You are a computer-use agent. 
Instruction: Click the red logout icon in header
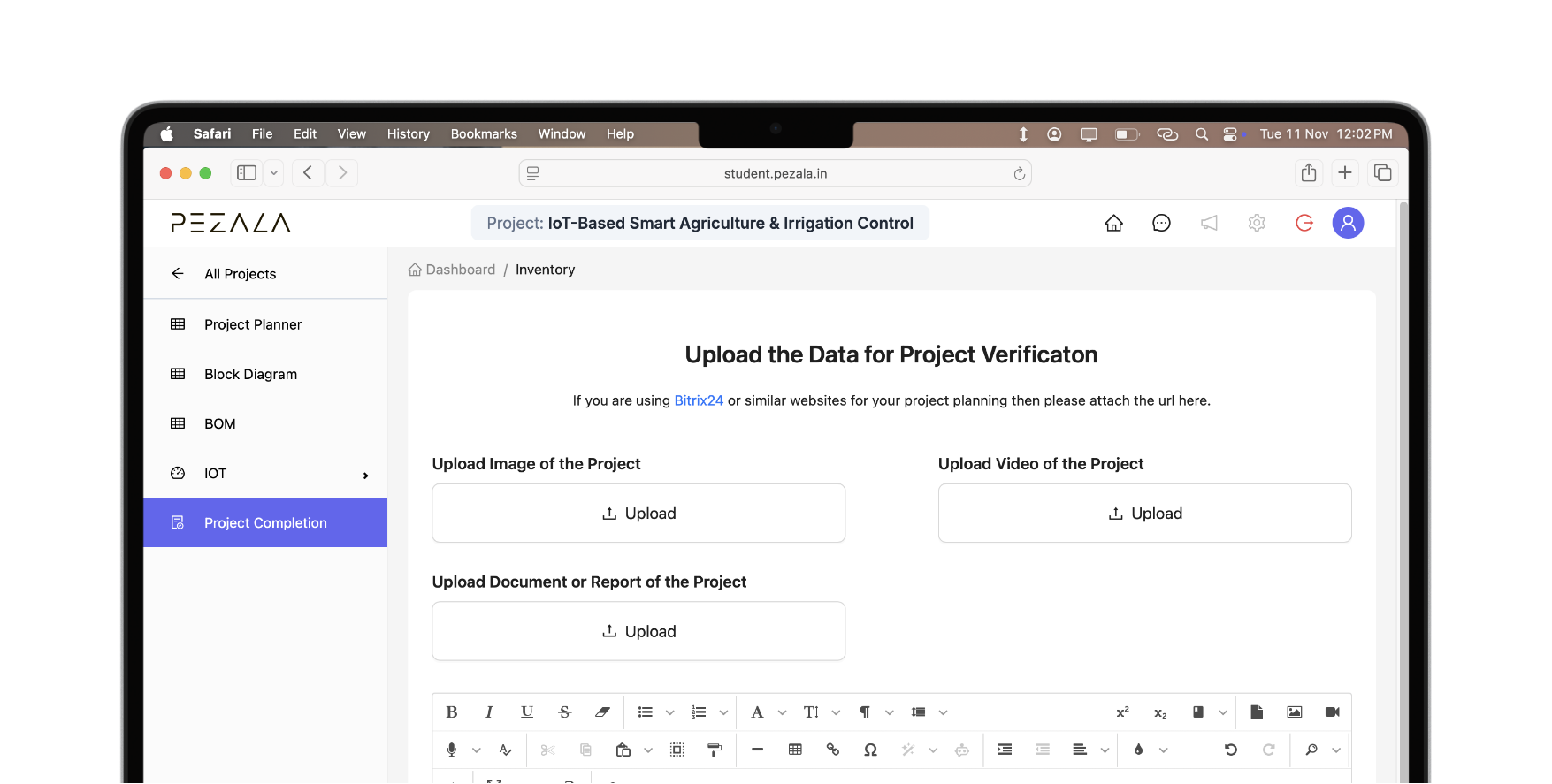pos(1304,223)
